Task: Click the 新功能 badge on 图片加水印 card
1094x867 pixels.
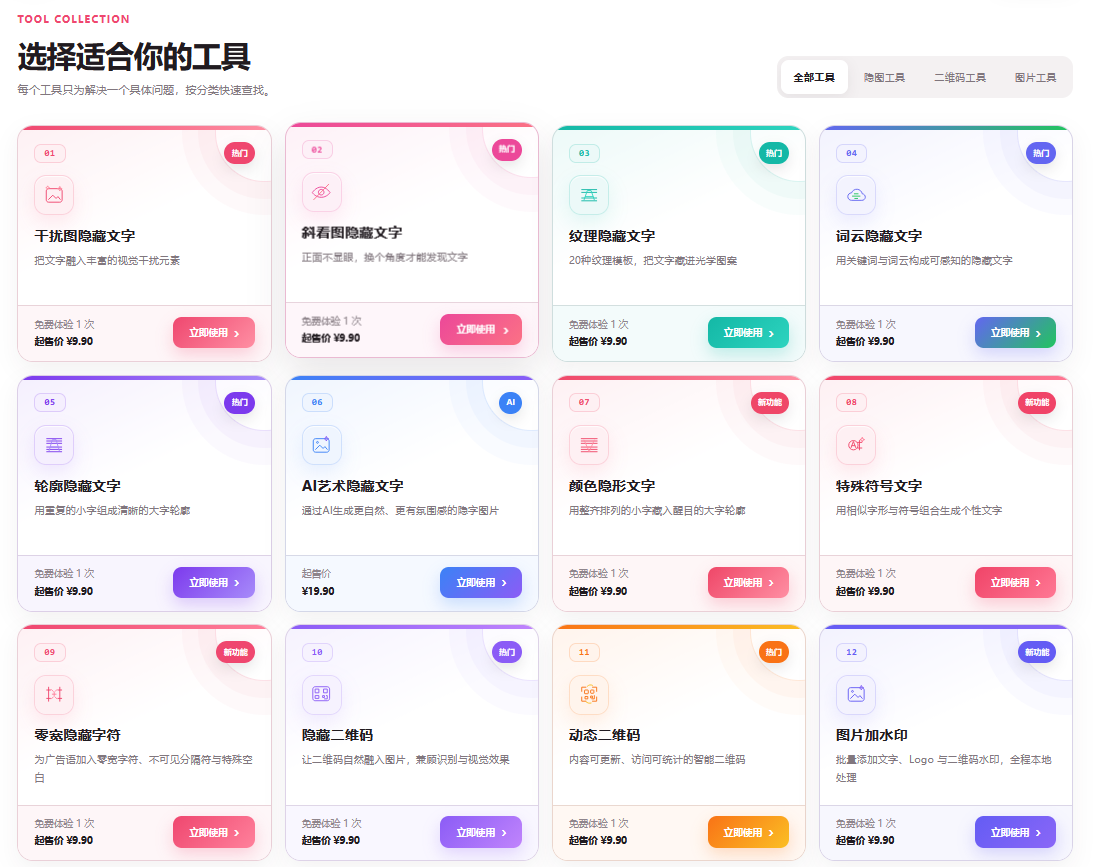Action: click(1037, 652)
